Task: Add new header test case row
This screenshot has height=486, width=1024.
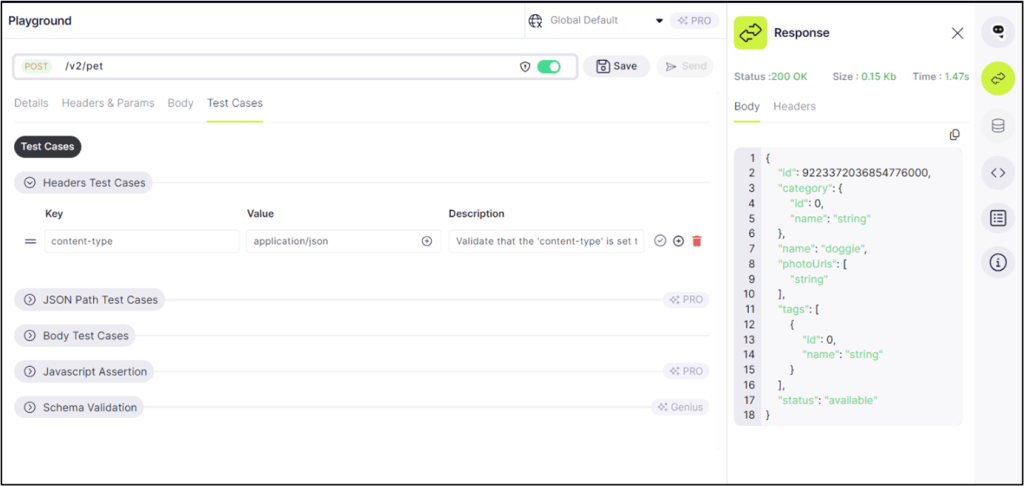Action: click(x=678, y=241)
